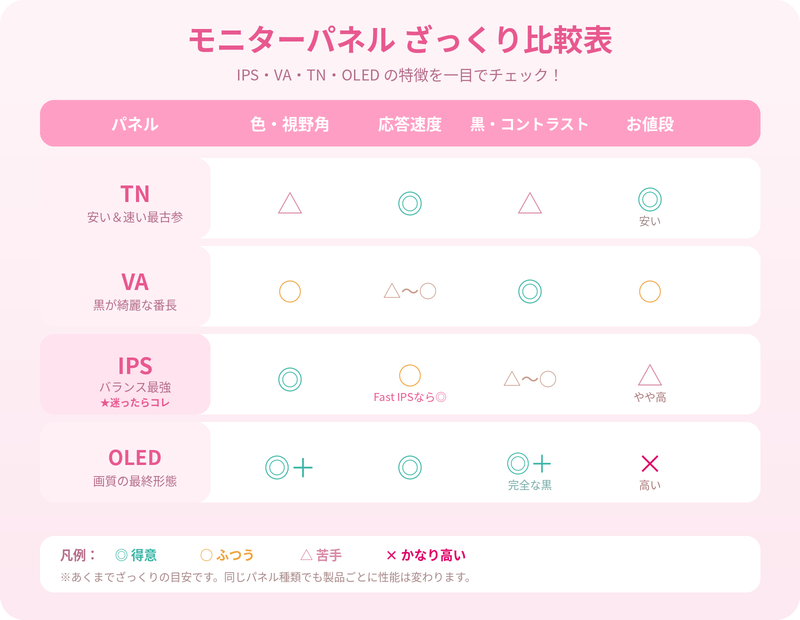Click the お値段 column header
The width and height of the screenshot is (800, 620).
point(650,124)
